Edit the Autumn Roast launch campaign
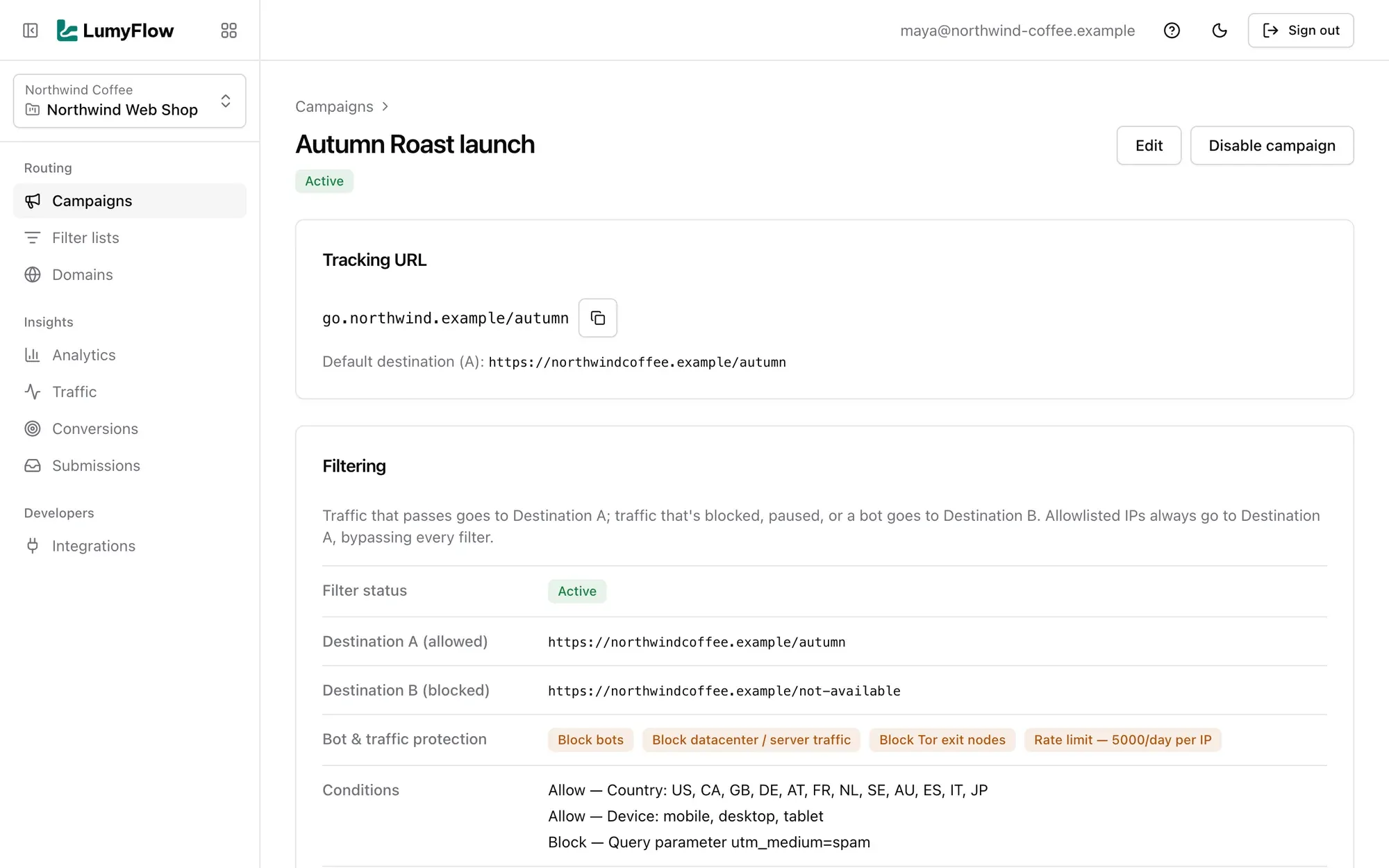Screen dimensions: 1389x868 tap(1149, 145)
